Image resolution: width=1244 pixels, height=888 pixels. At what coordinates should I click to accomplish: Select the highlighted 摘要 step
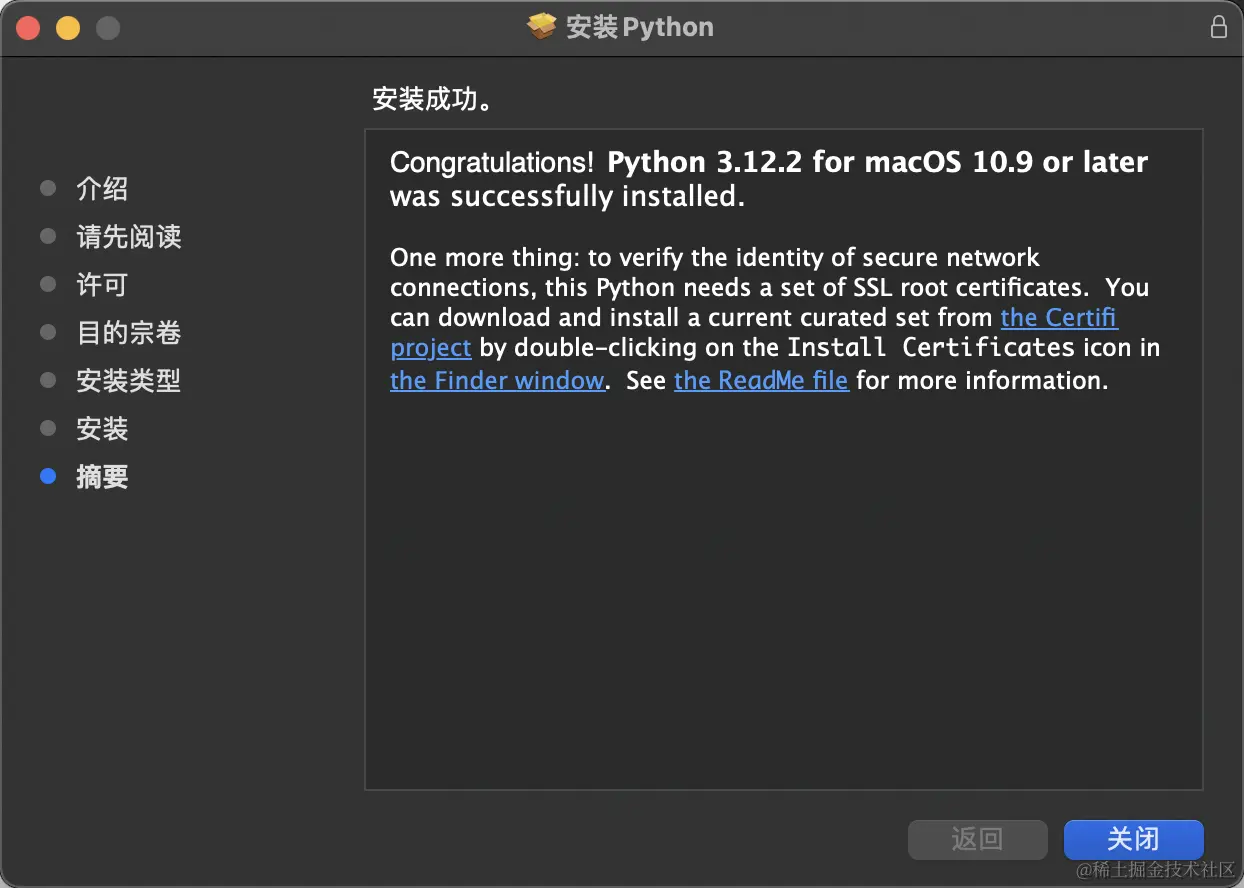[102, 477]
